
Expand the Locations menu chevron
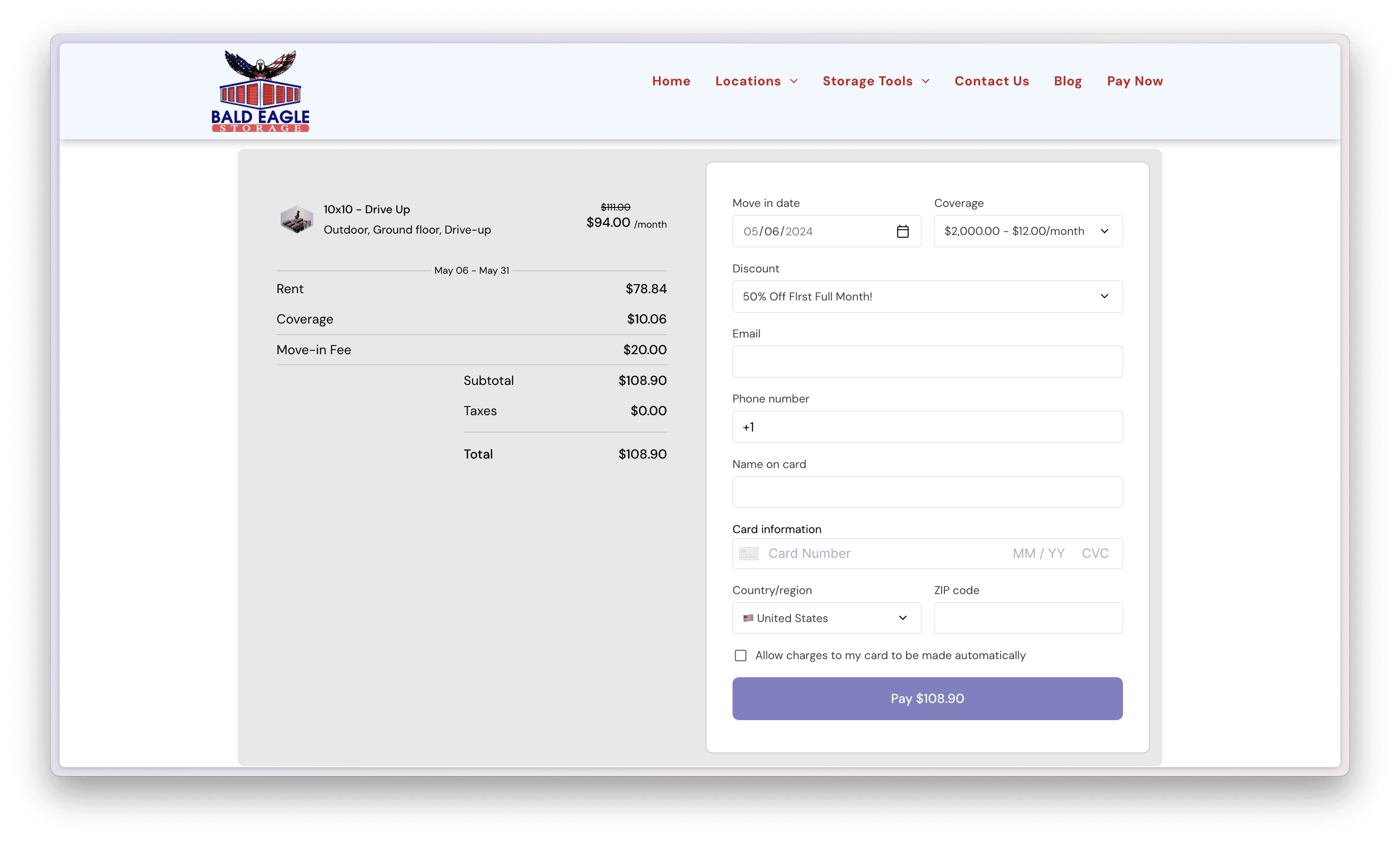coord(794,81)
